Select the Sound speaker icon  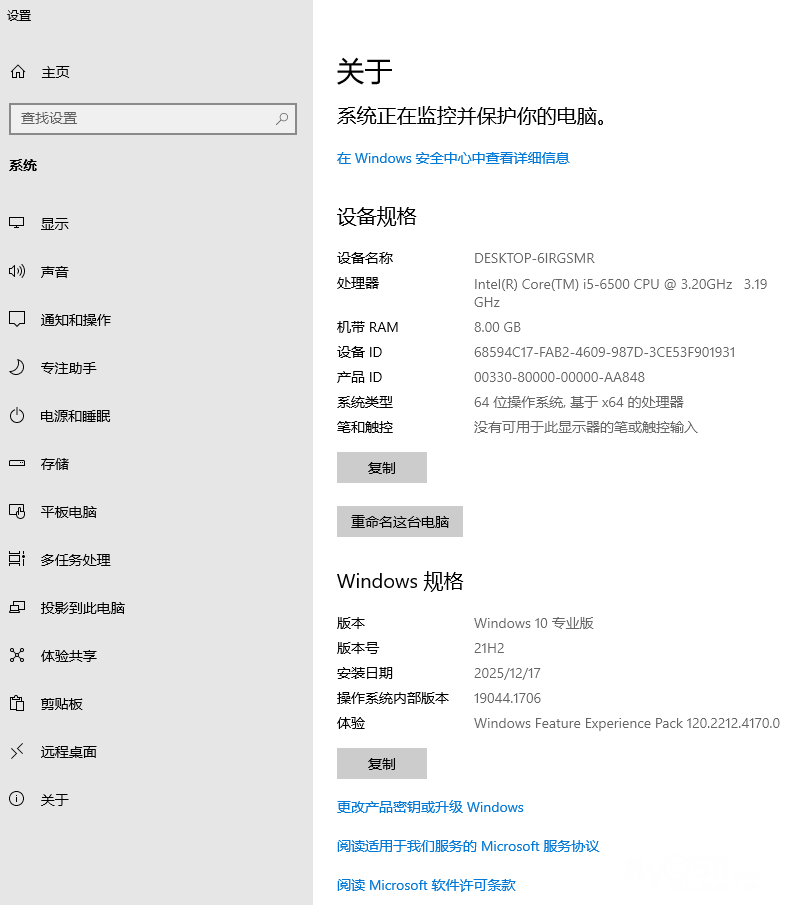(x=17, y=272)
